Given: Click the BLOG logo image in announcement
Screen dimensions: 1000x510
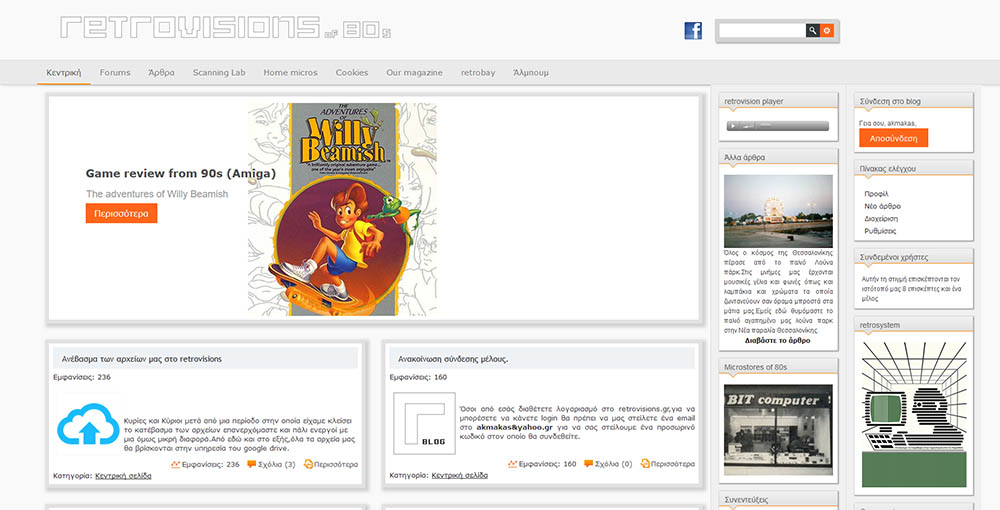Looking at the screenshot, I should 424,425.
